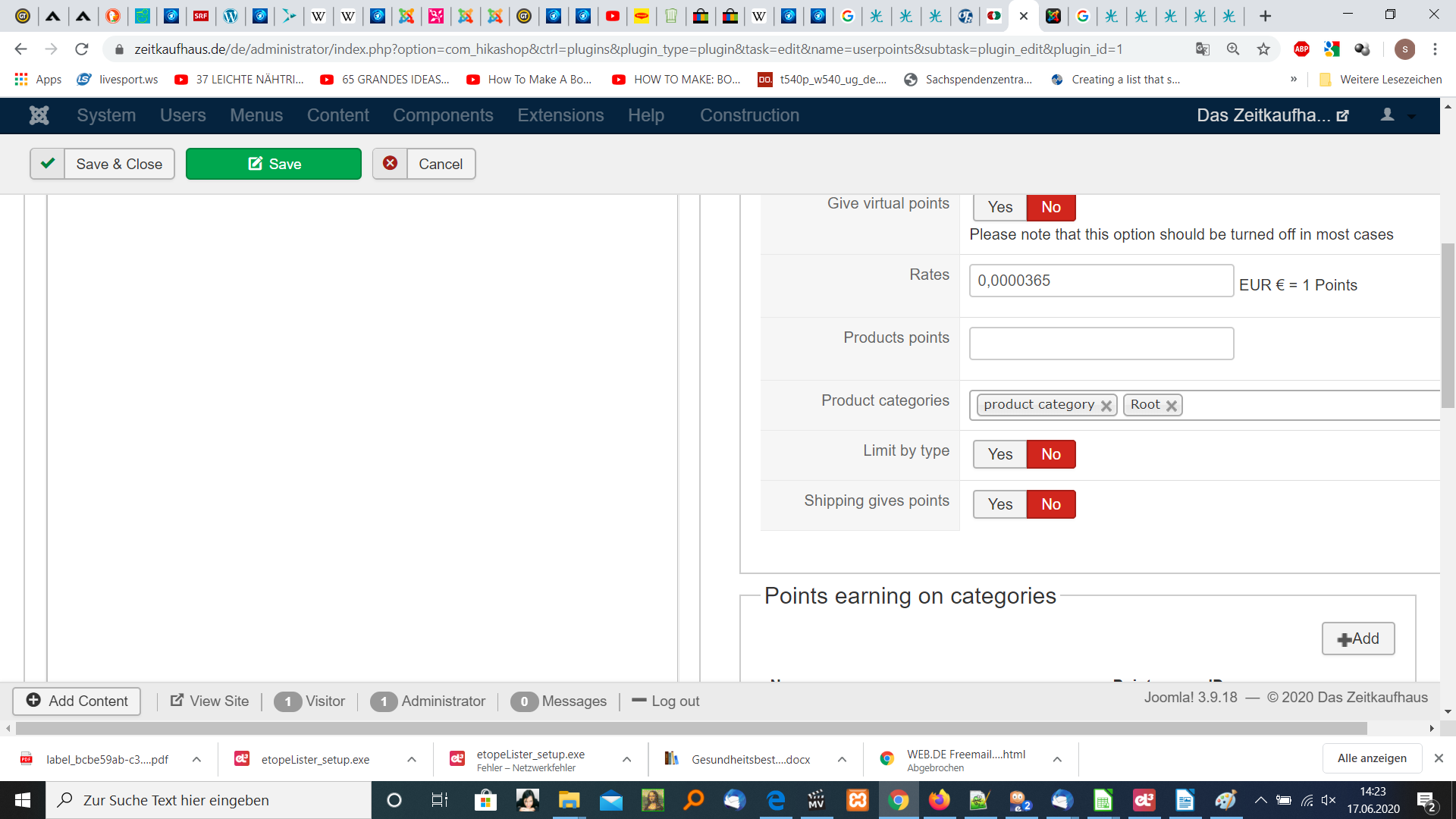Reload the page in the browser

click(x=82, y=49)
